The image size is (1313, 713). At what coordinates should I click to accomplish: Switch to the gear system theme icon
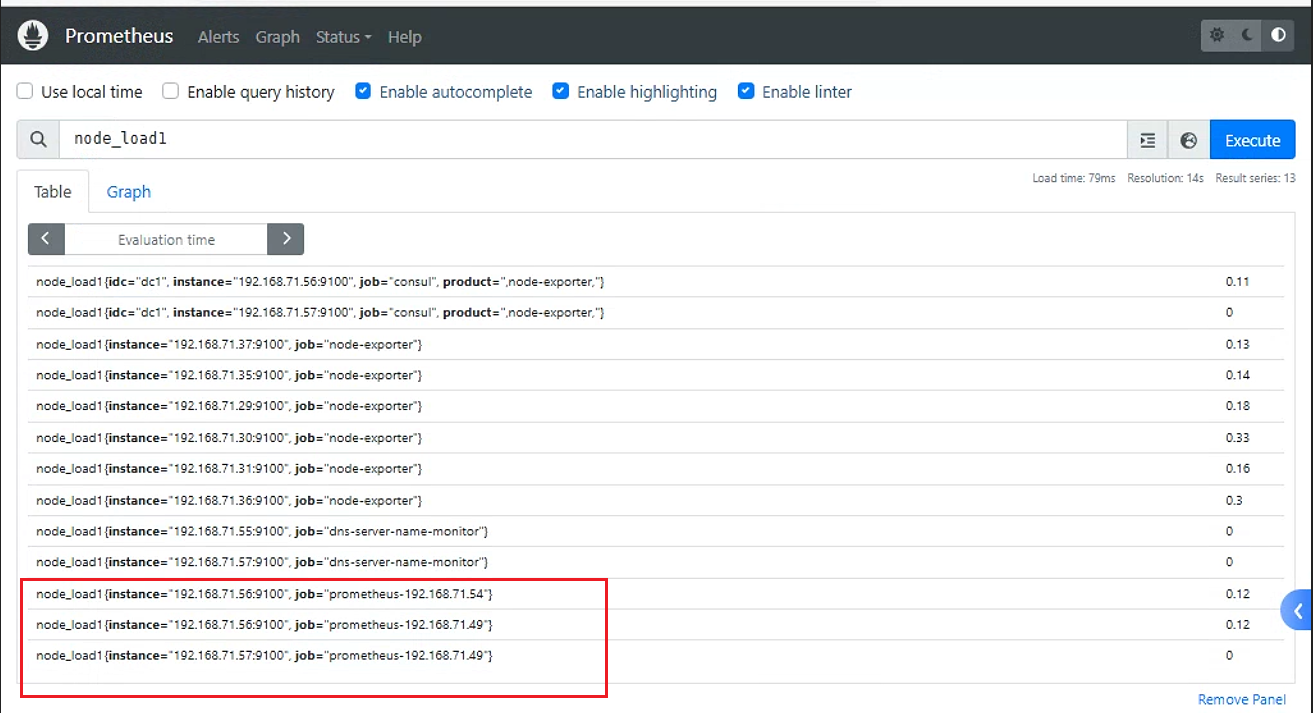(x=1217, y=35)
